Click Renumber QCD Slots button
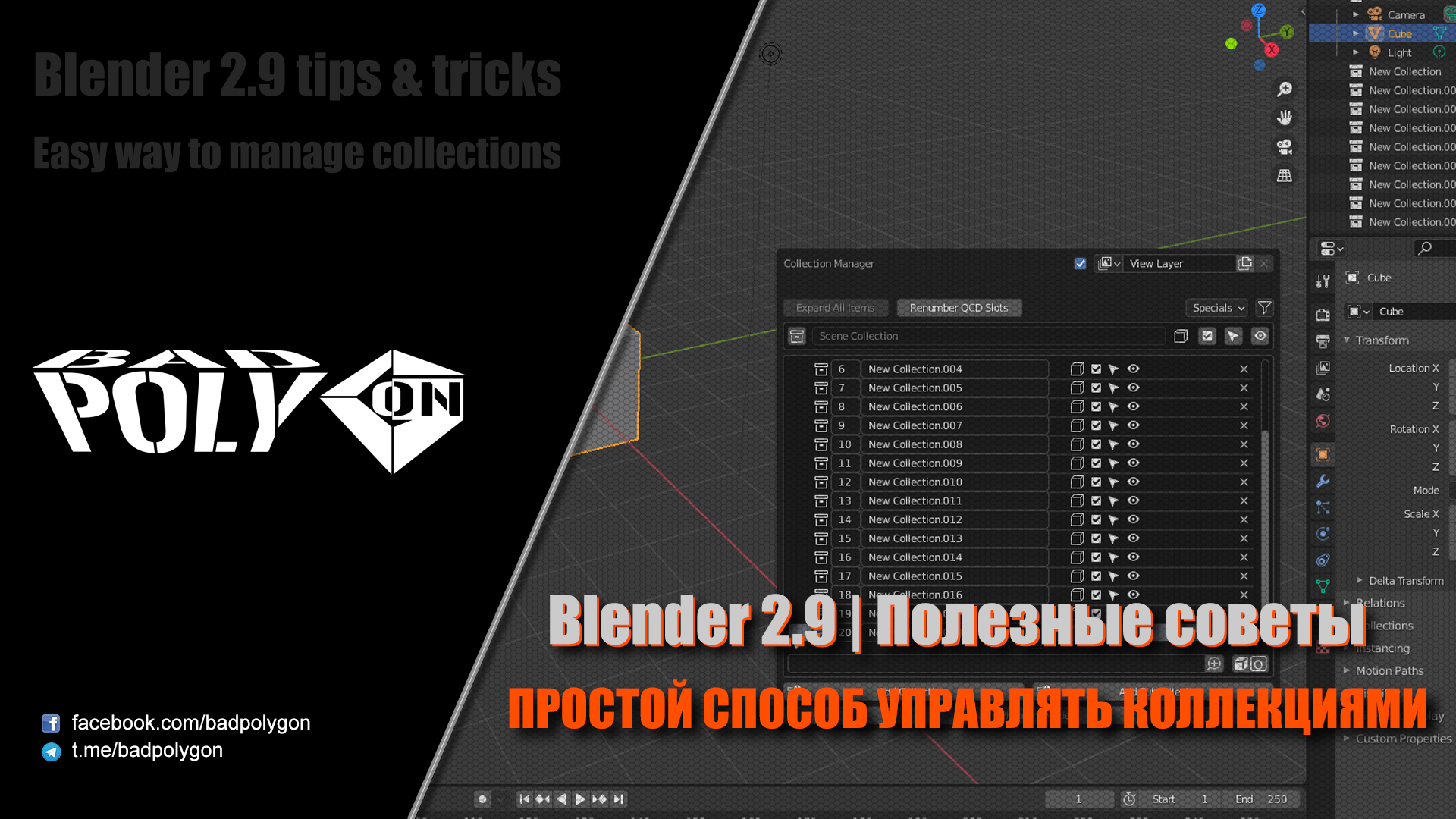The width and height of the screenshot is (1456, 819). [x=958, y=307]
